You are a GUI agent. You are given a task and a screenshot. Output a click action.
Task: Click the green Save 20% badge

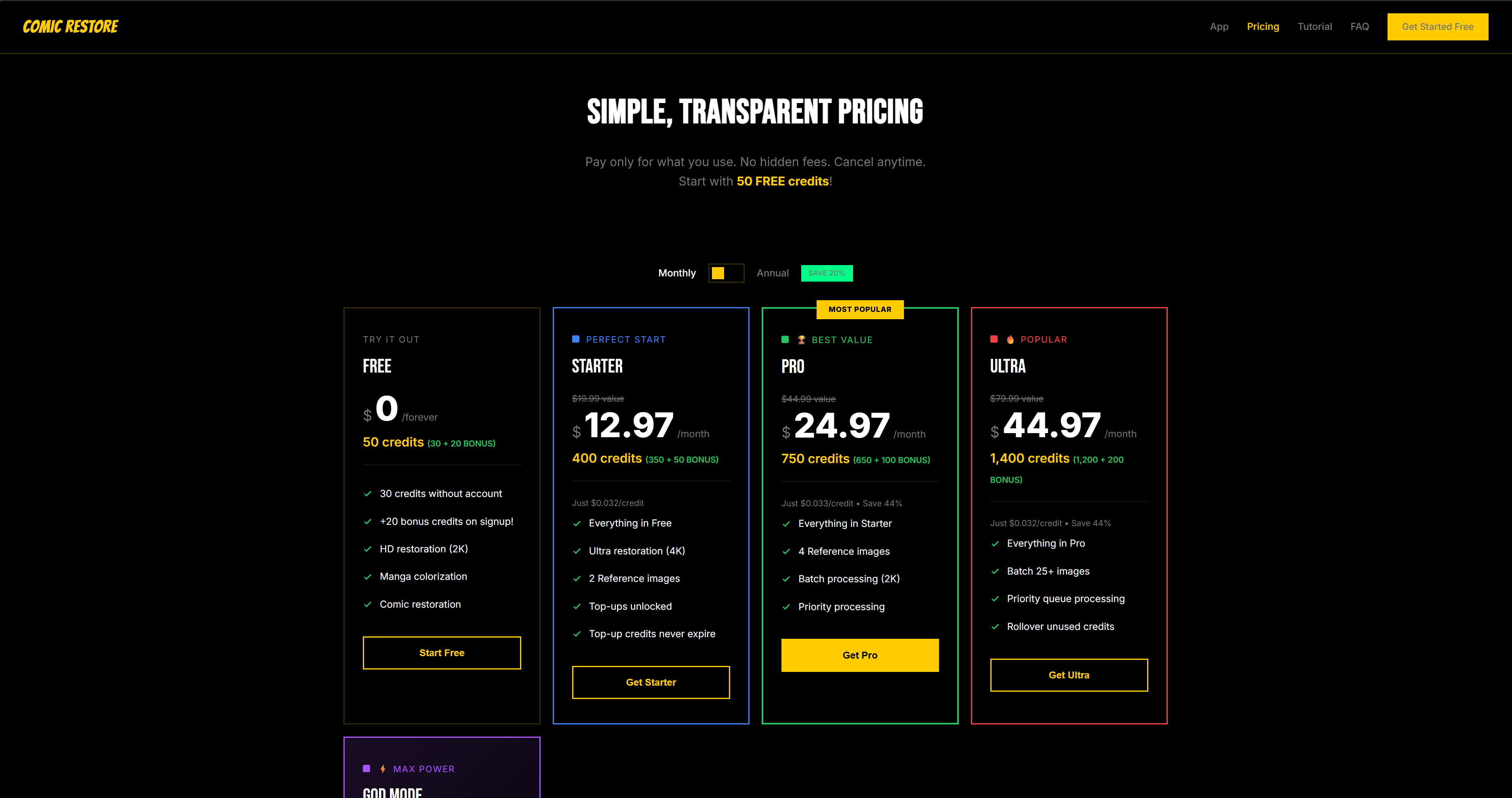[826, 273]
